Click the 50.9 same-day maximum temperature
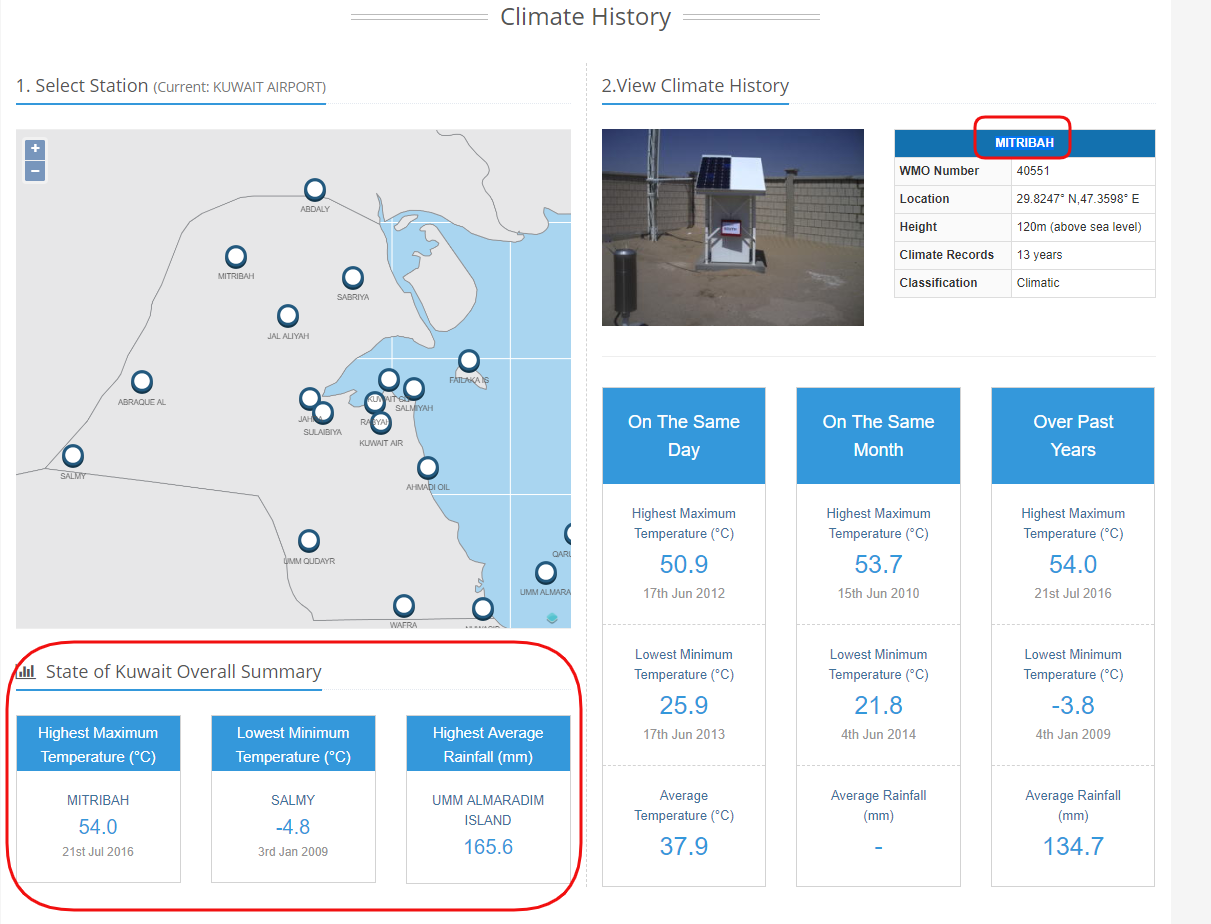Screen dimensions: 1211x924 pyautogui.click(x=684, y=564)
